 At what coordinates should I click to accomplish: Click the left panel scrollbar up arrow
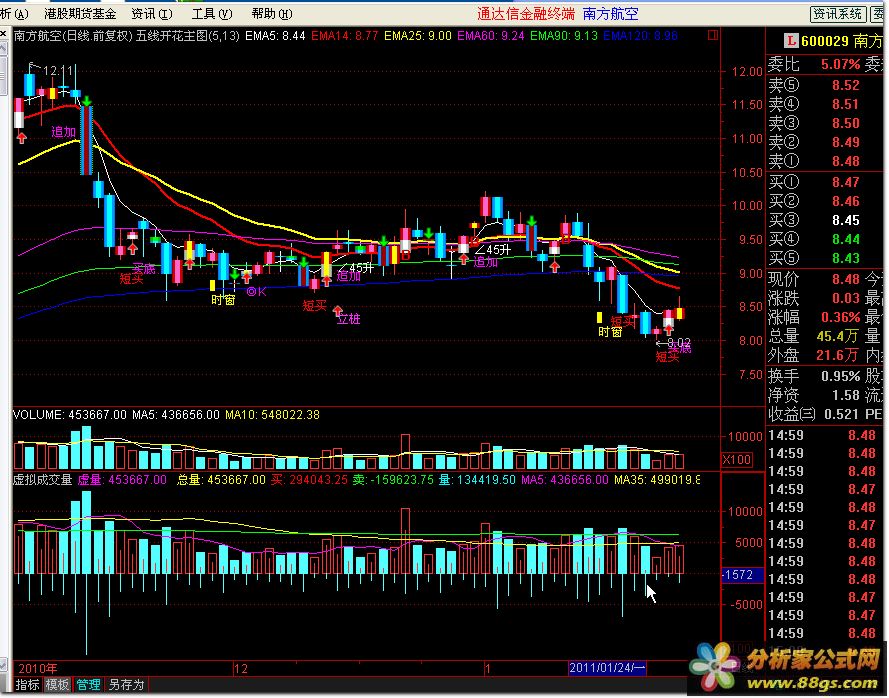click(x=3, y=49)
